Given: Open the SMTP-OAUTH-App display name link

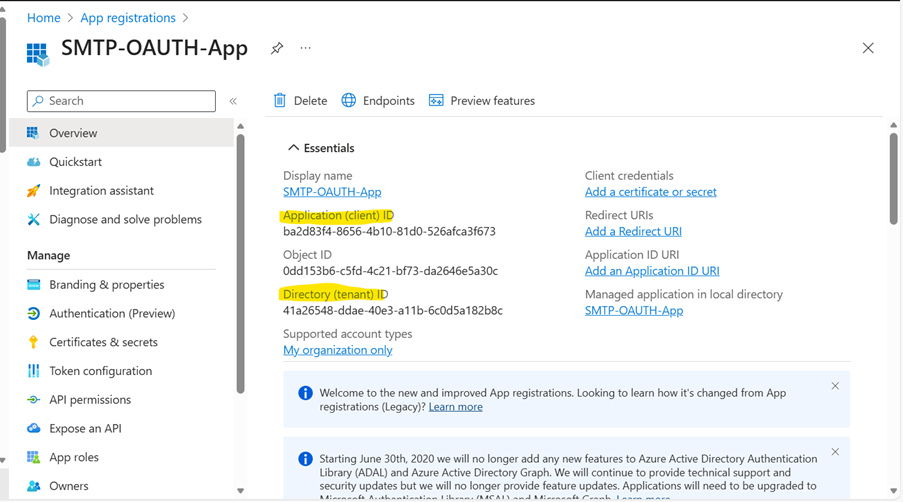Looking at the screenshot, I should coord(332,192).
